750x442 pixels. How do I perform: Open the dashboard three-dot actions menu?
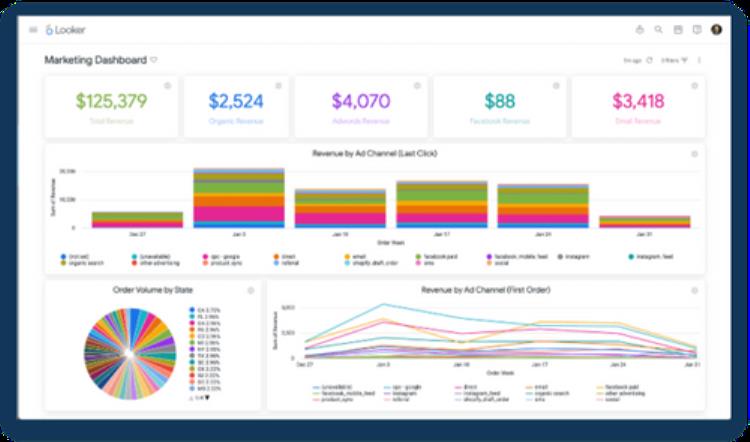tap(700, 60)
